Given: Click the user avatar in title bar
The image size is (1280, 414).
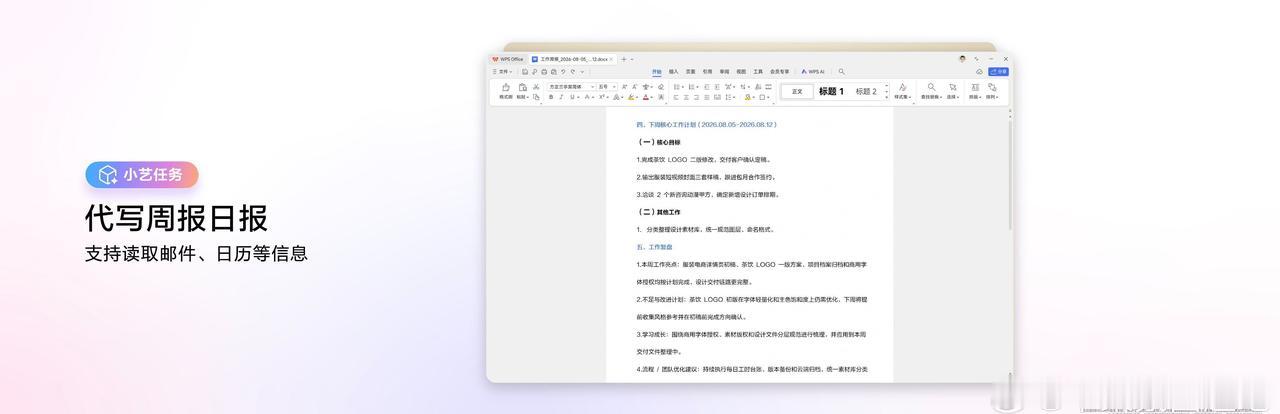Looking at the screenshot, I should click(x=962, y=59).
